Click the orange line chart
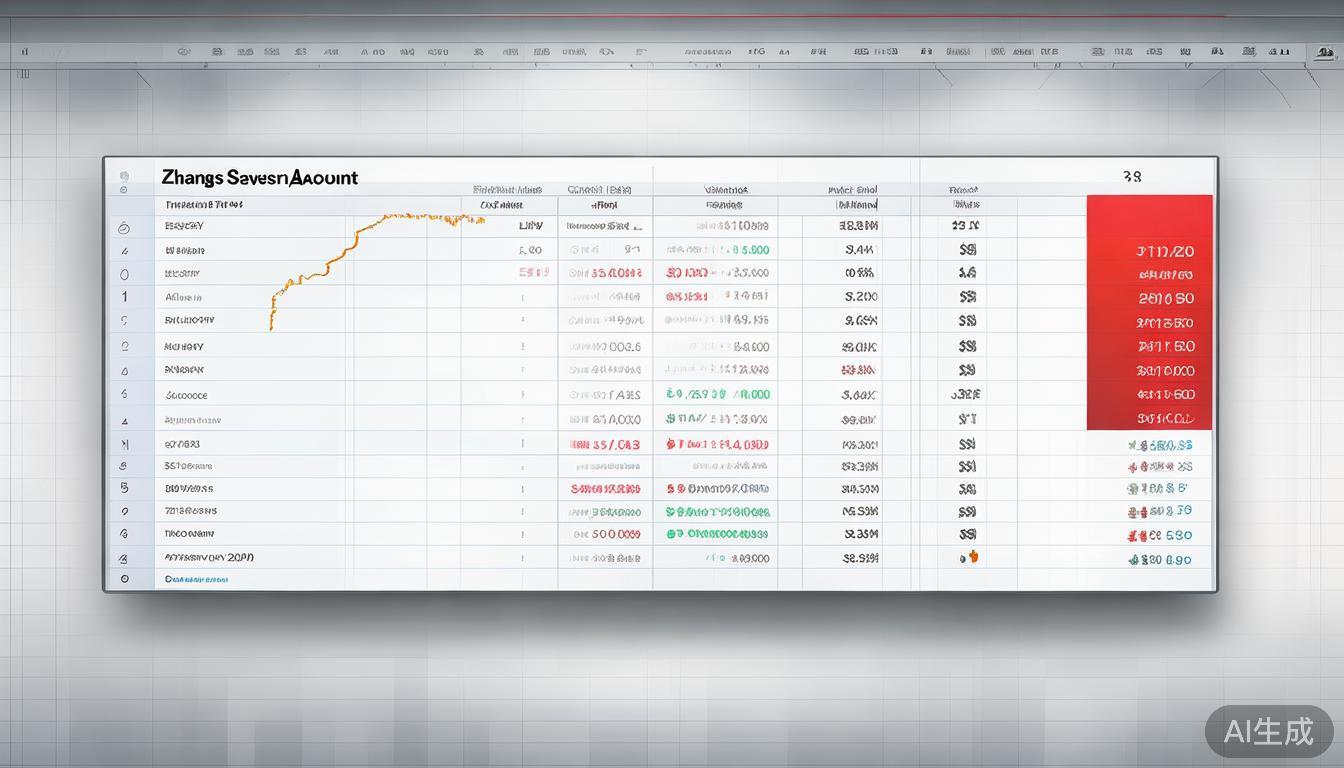The image size is (1344, 768). [x=360, y=250]
